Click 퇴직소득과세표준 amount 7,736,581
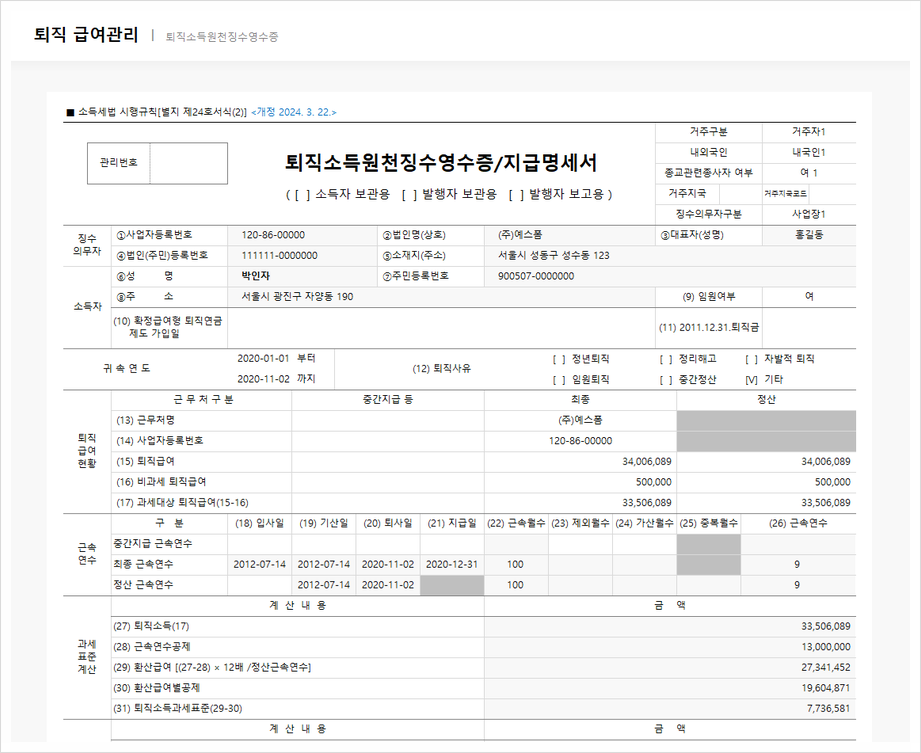This screenshot has width=921, height=753. coord(829,708)
